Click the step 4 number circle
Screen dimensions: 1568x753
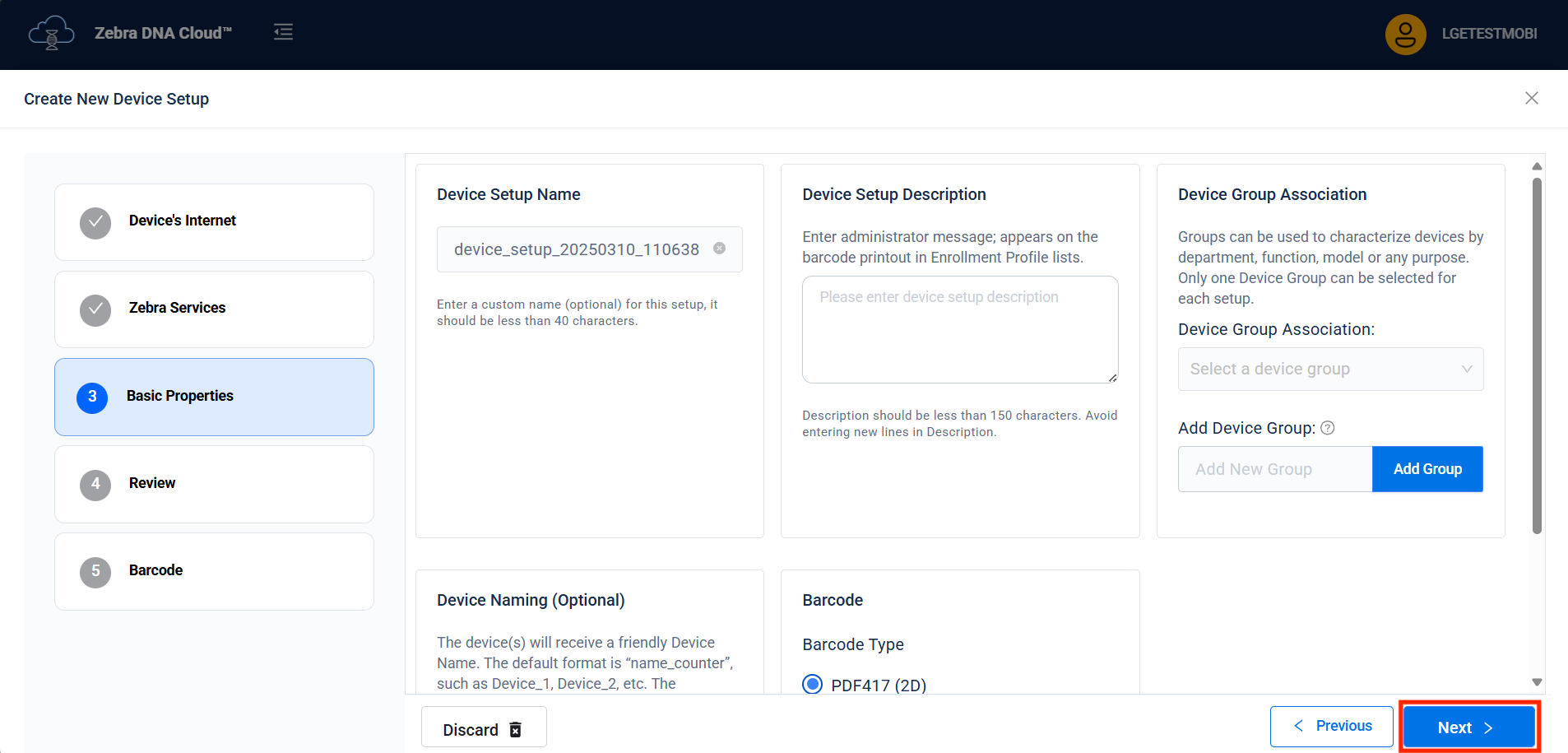[x=95, y=484]
